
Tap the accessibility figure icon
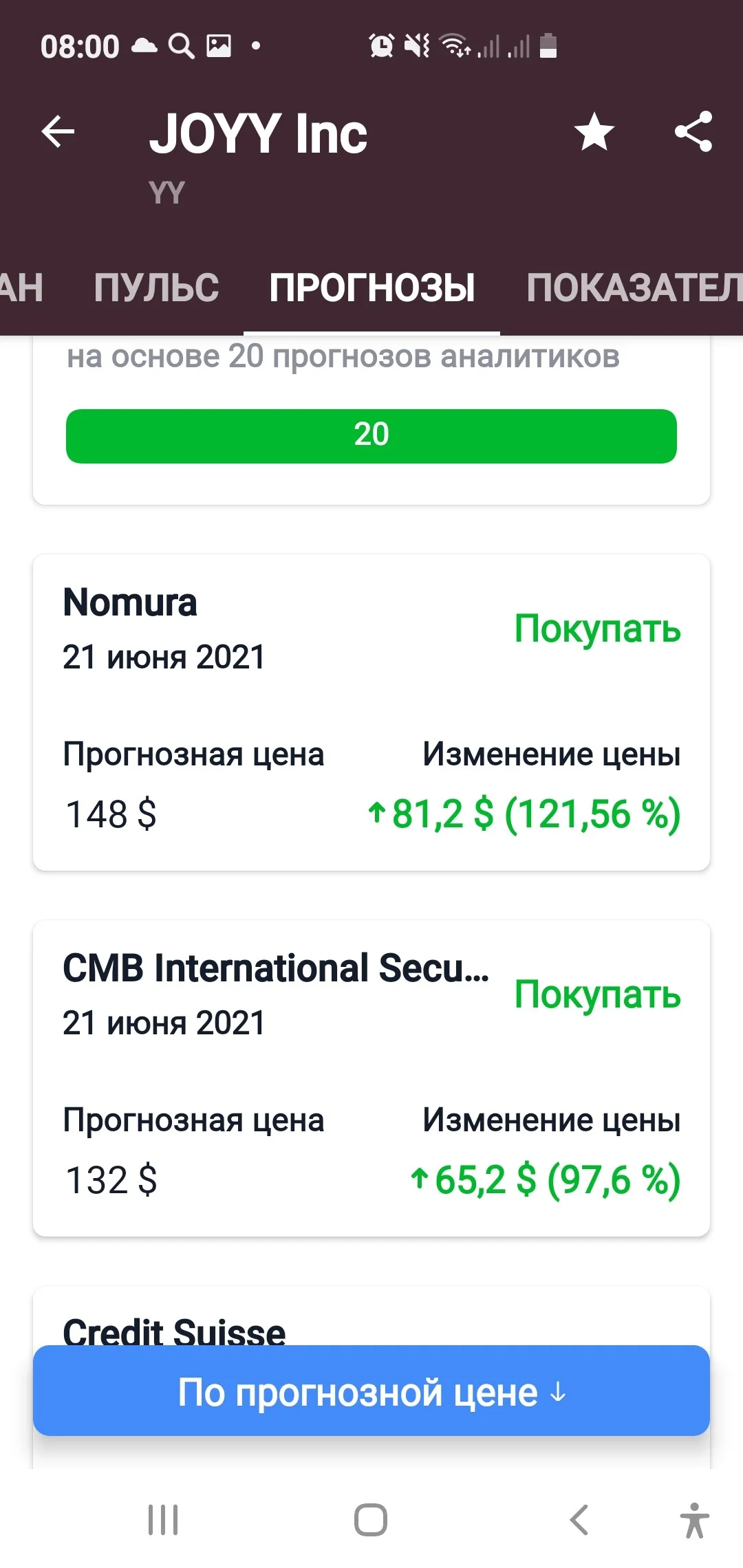pos(694,1520)
